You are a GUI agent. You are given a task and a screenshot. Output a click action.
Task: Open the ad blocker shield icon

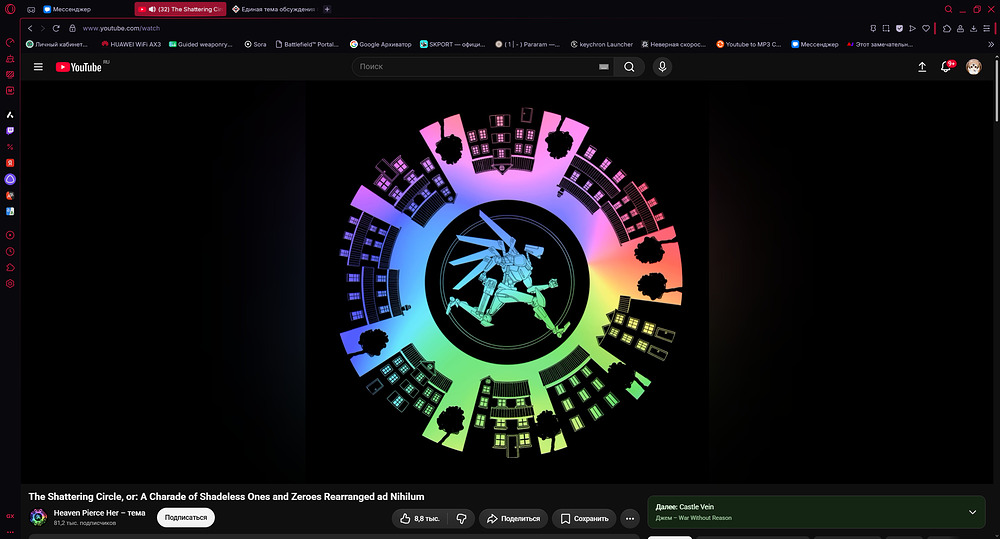point(899,28)
